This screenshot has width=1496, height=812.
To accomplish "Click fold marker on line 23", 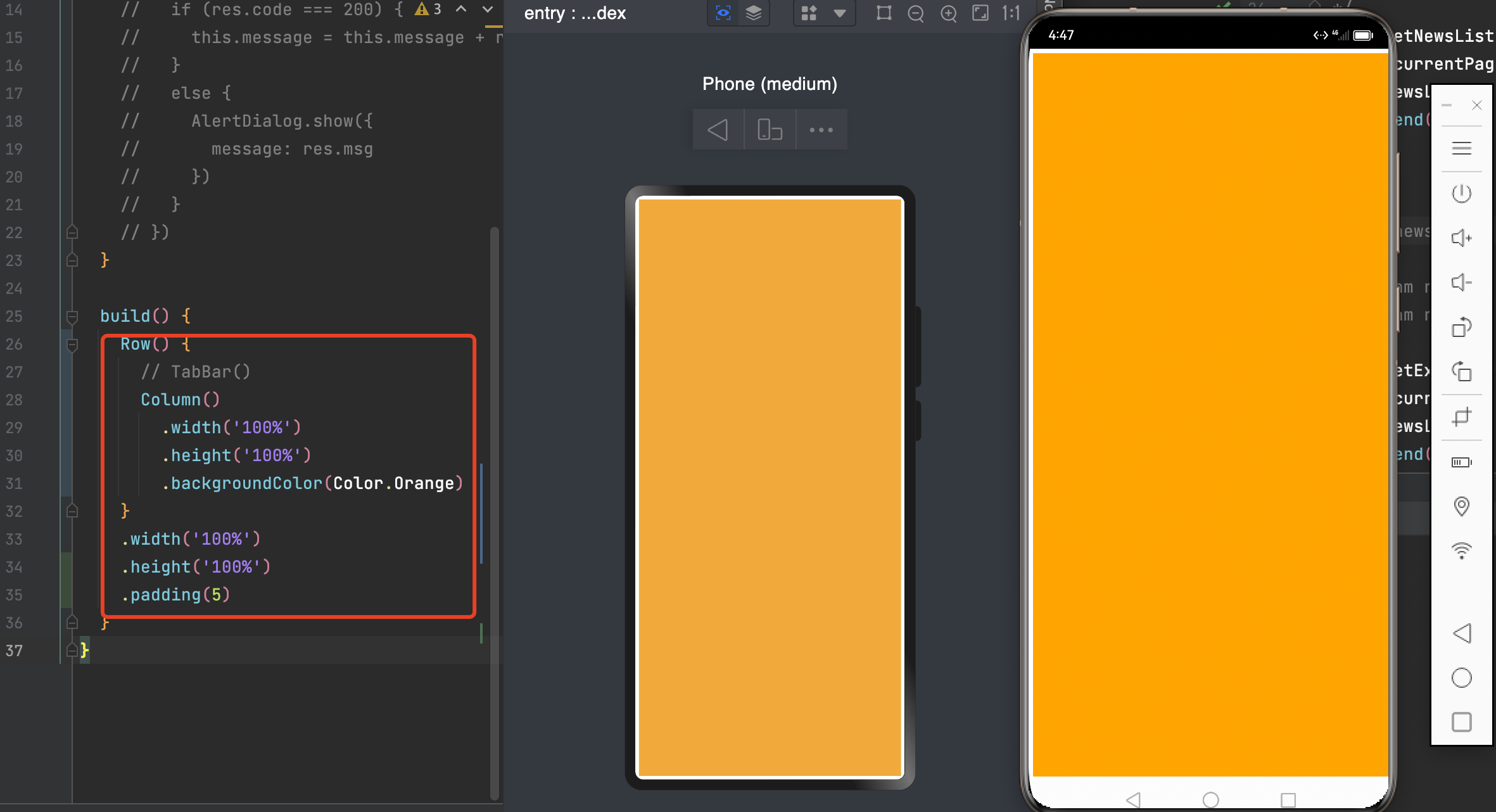I will tap(72, 260).
